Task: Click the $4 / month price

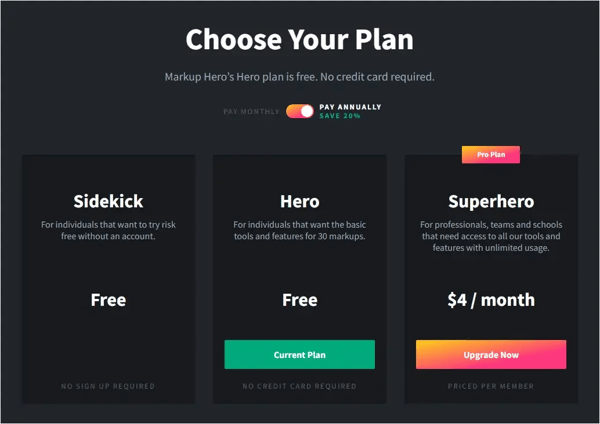Action: [491, 300]
